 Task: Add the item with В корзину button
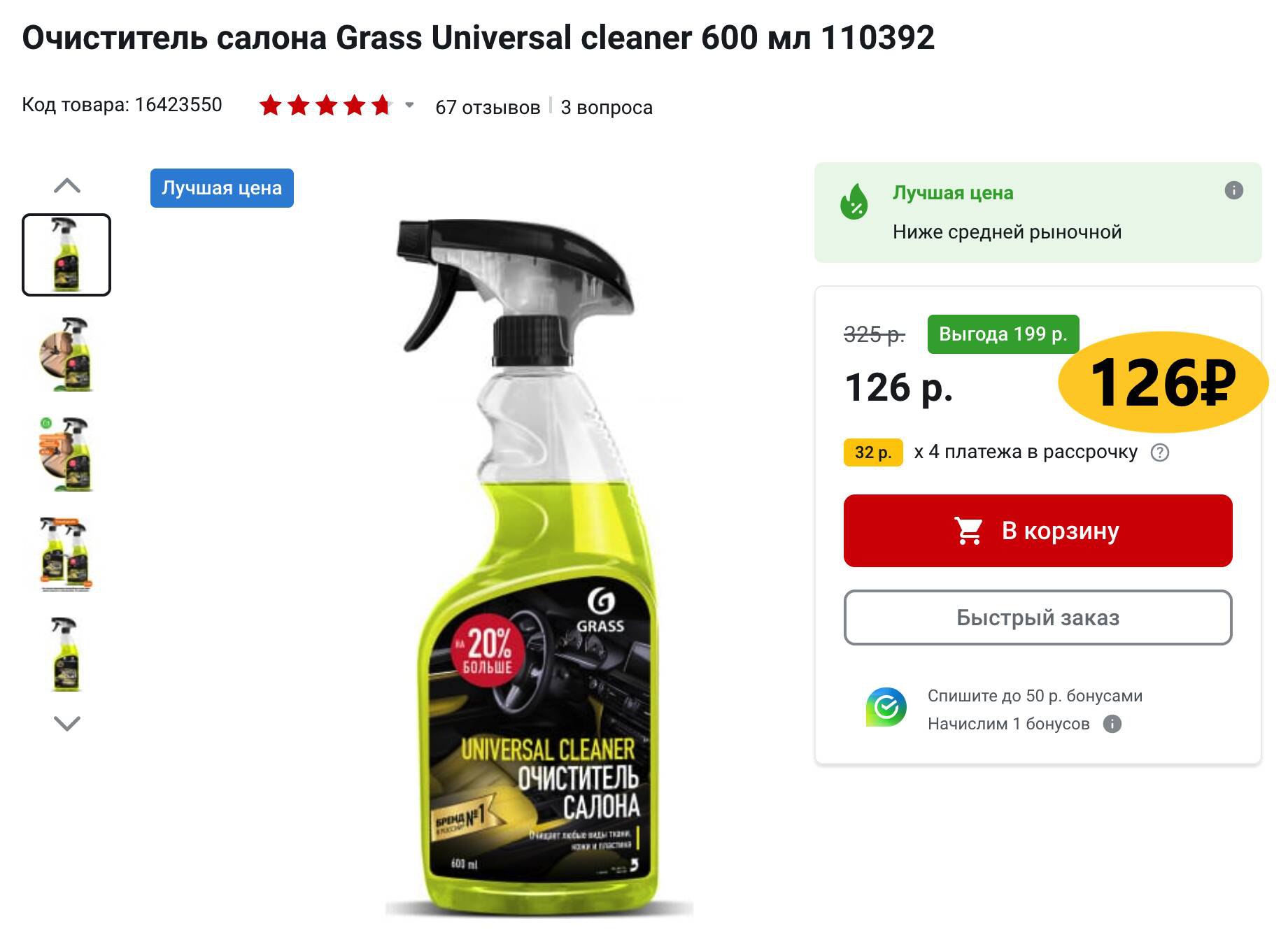tap(1038, 531)
